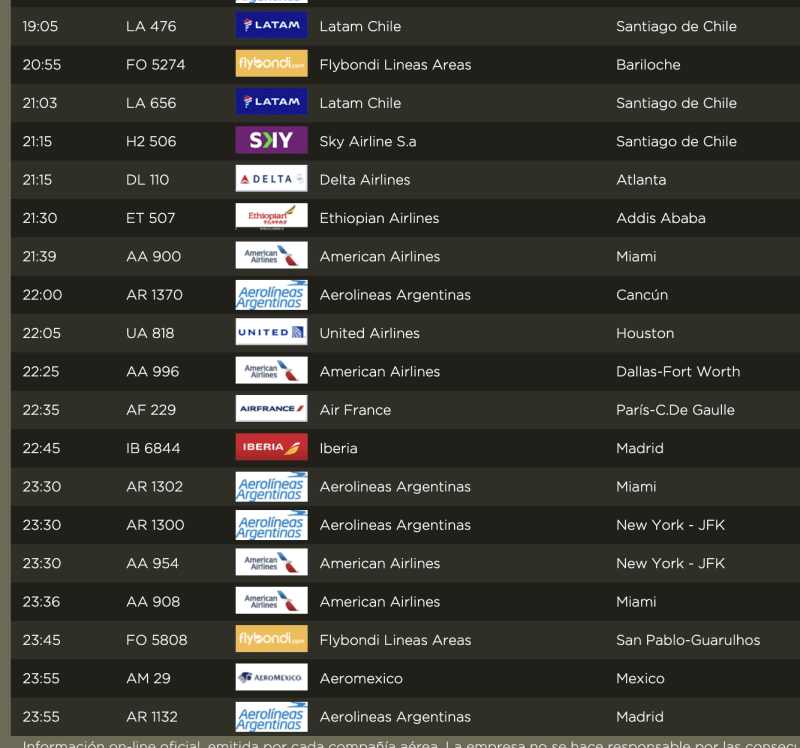Select flight number IB 6844
800x748 pixels.
153,448
